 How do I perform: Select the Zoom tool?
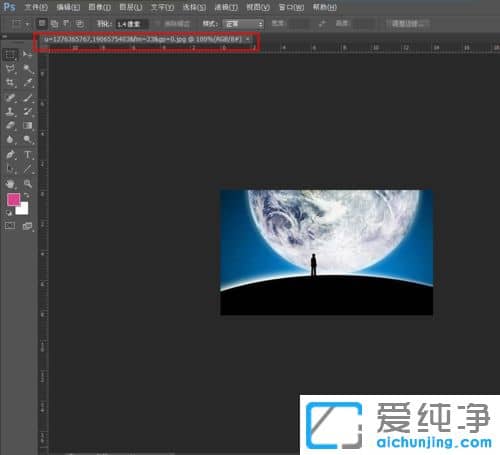[x=28, y=184]
